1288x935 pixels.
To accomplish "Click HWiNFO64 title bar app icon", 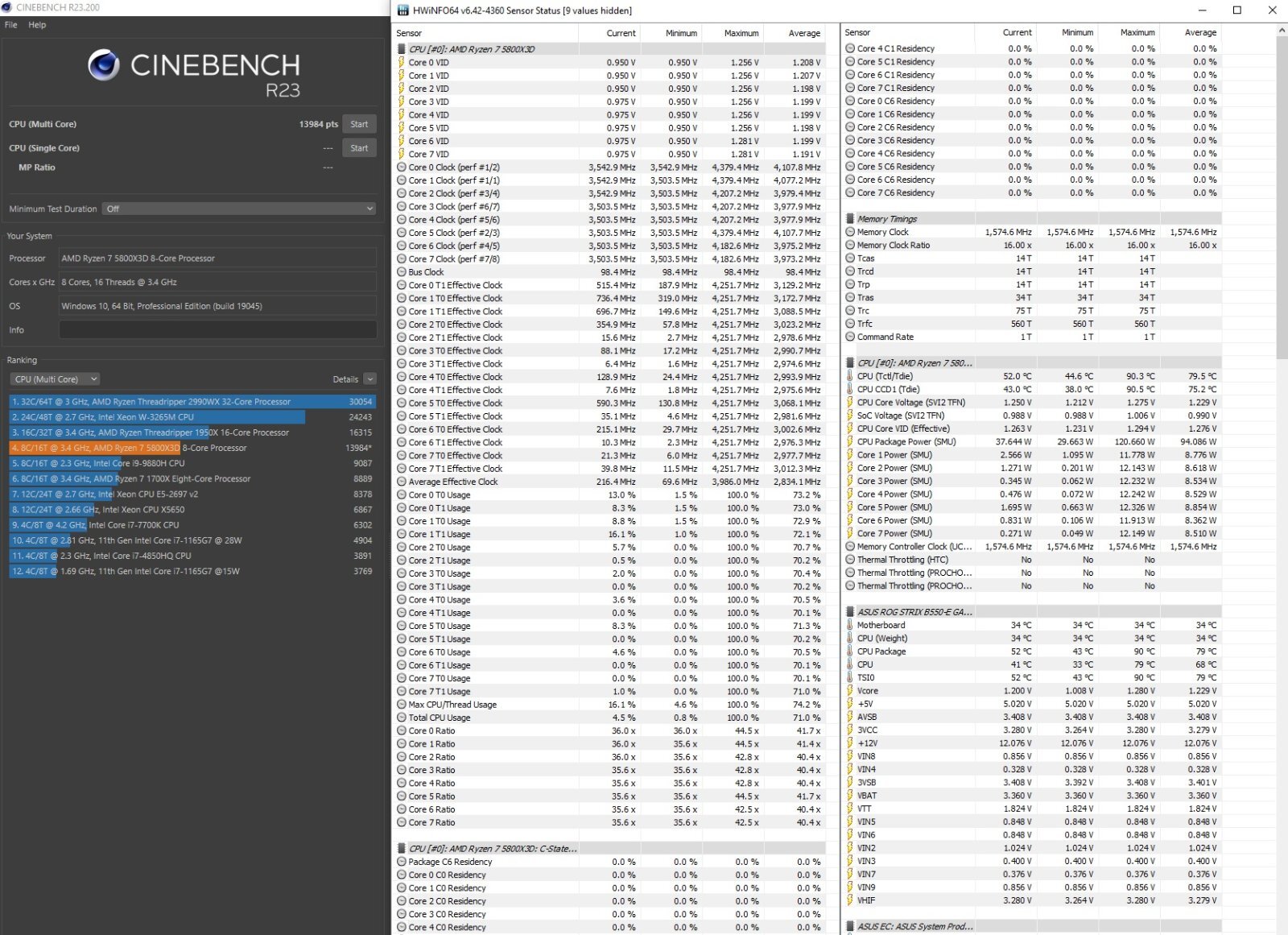I will 402,10.
